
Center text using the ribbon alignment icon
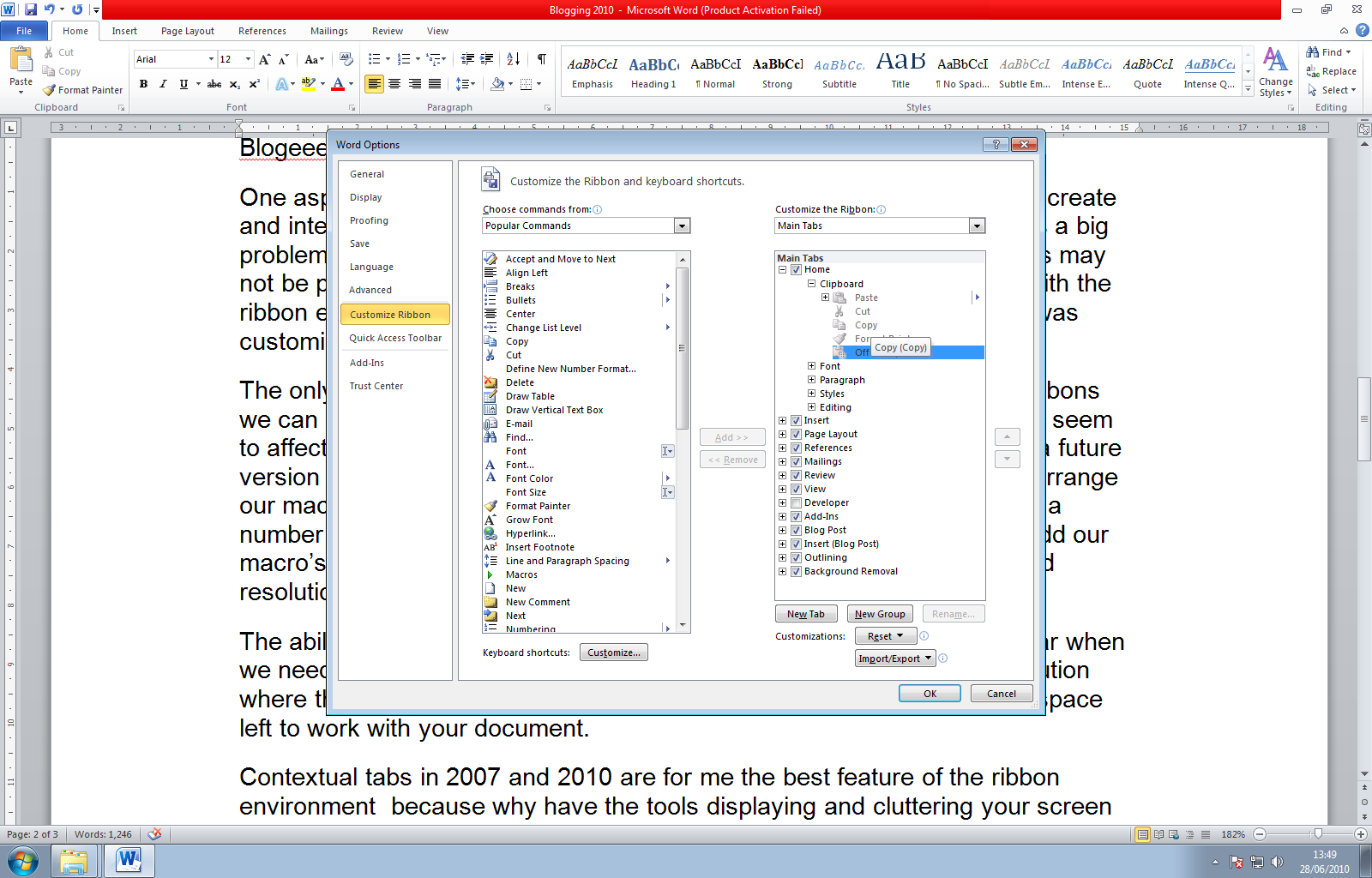(394, 84)
